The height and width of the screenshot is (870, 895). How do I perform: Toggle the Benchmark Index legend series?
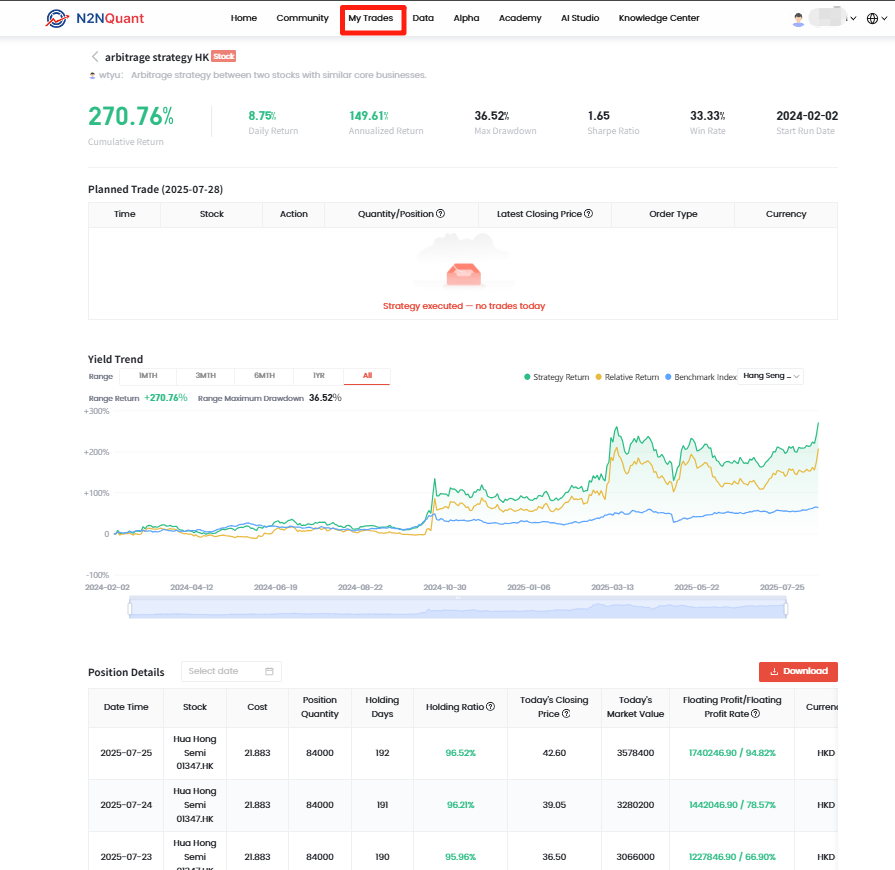pyautogui.click(x=701, y=377)
